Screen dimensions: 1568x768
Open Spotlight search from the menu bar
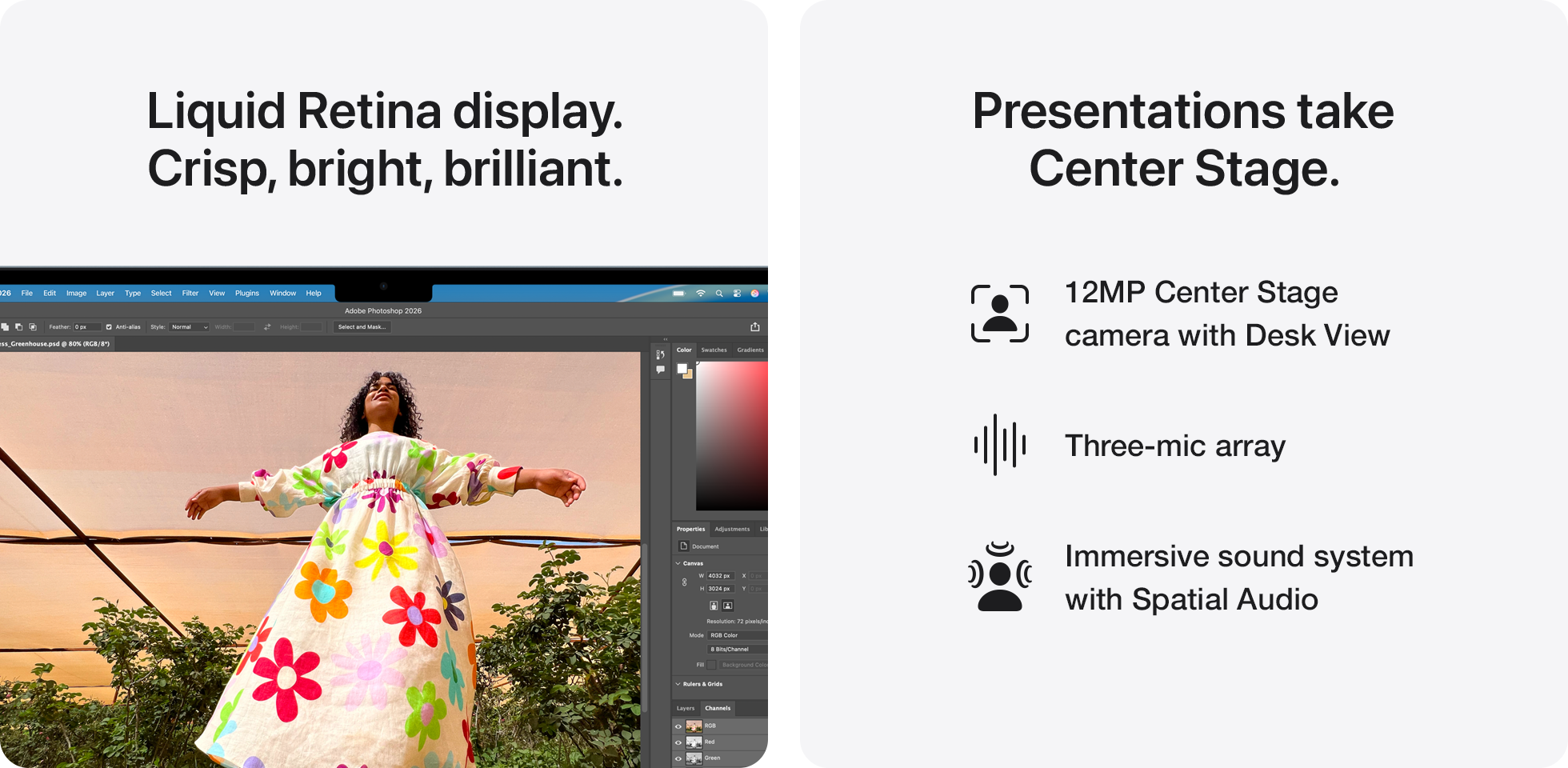(718, 293)
